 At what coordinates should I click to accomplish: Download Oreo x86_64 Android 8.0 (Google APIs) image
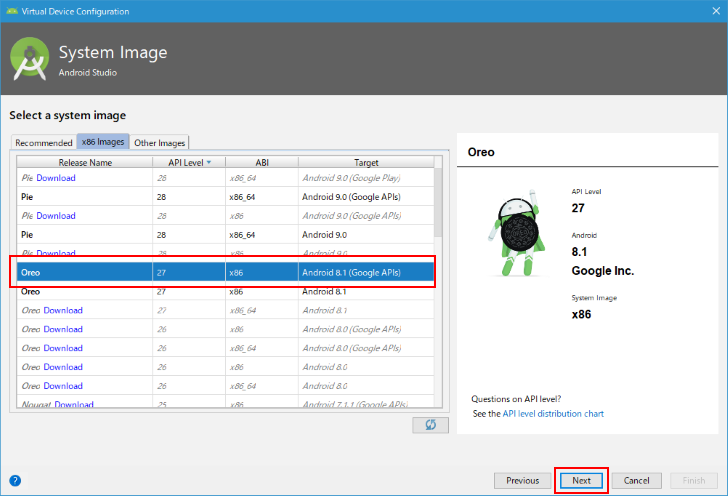(x=63, y=348)
